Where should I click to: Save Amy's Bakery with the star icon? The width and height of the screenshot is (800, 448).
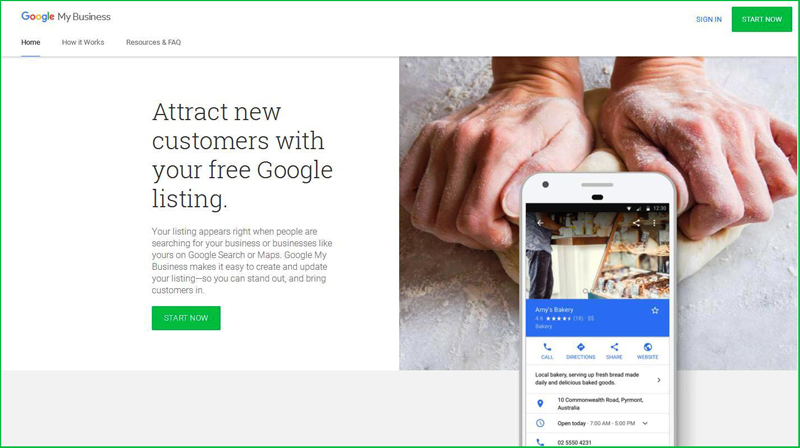click(655, 310)
